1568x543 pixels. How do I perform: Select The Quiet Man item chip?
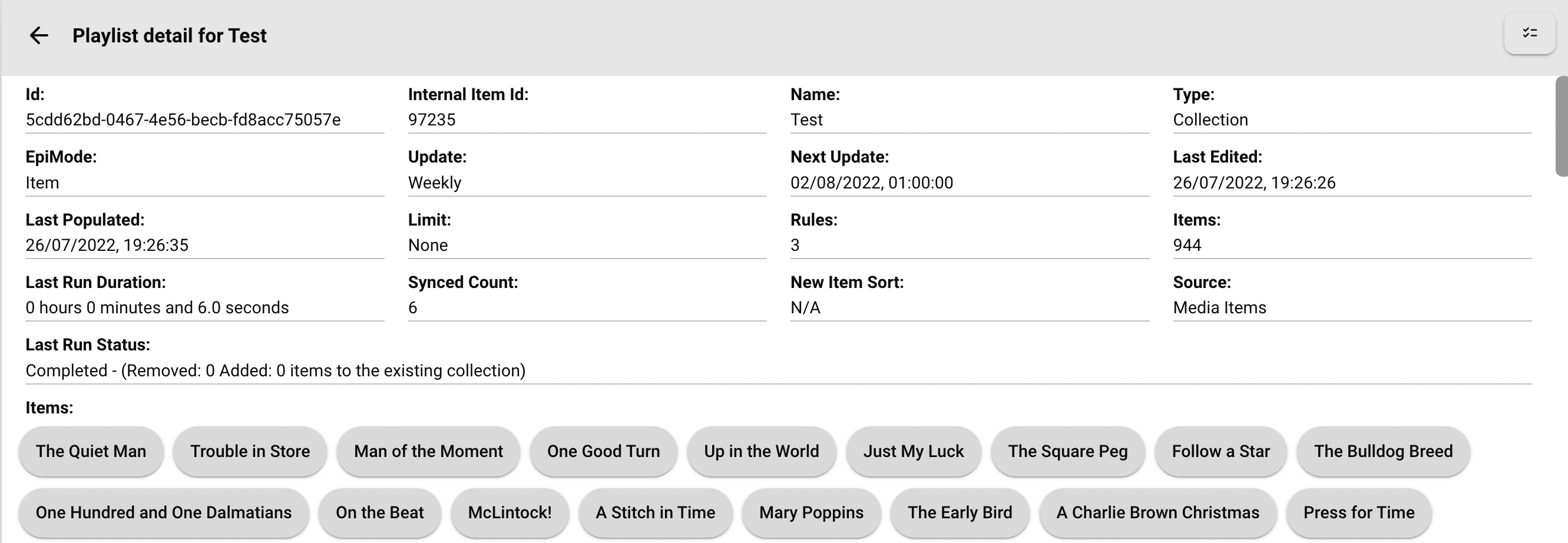coord(91,451)
